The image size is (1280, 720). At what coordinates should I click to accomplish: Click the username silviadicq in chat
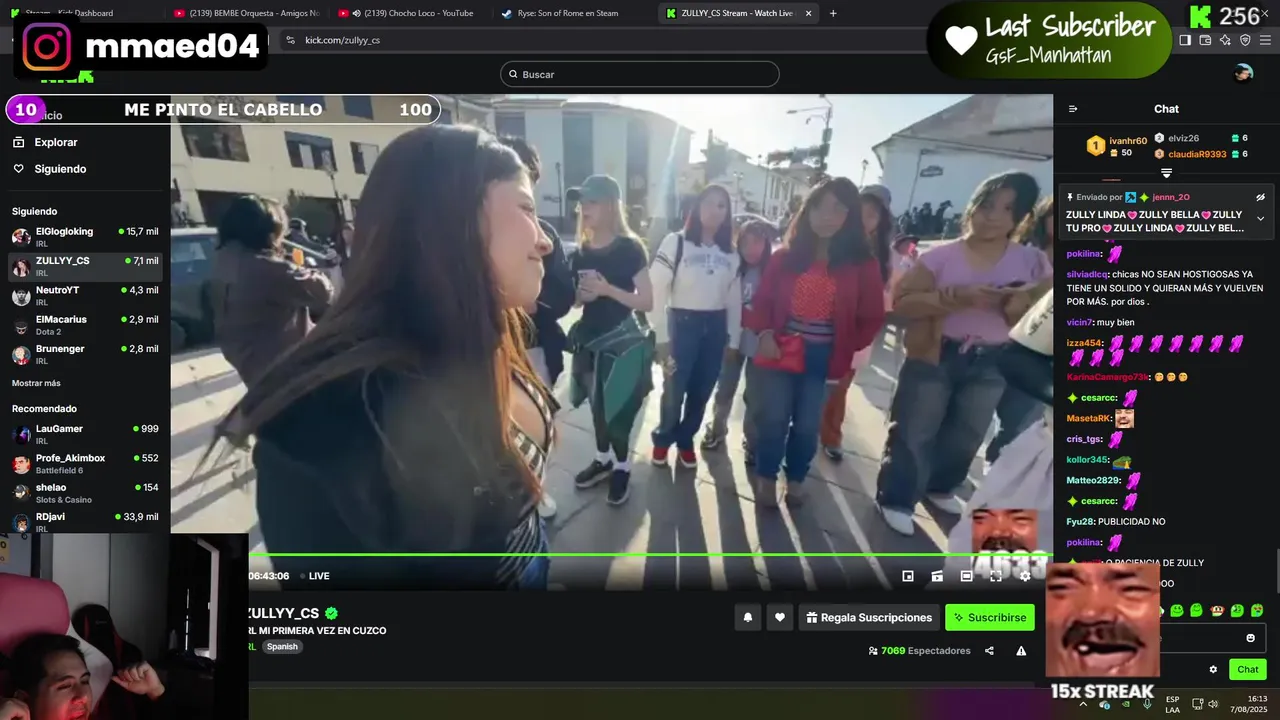point(1087,274)
